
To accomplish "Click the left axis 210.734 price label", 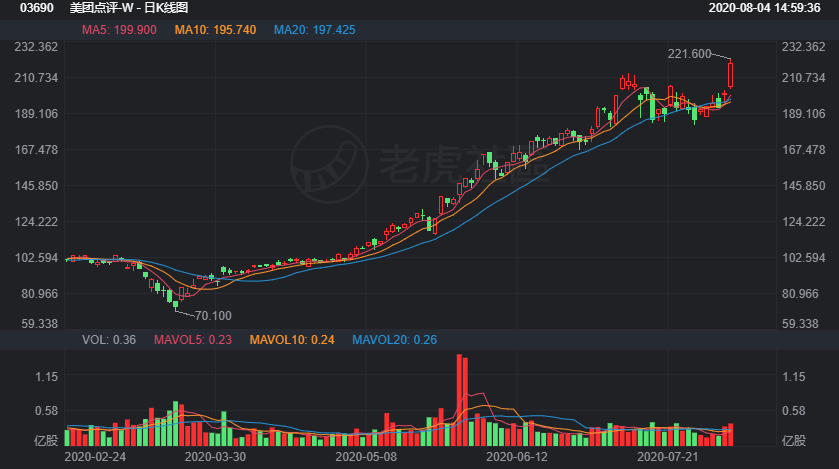I will pyautogui.click(x=36, y=78).
